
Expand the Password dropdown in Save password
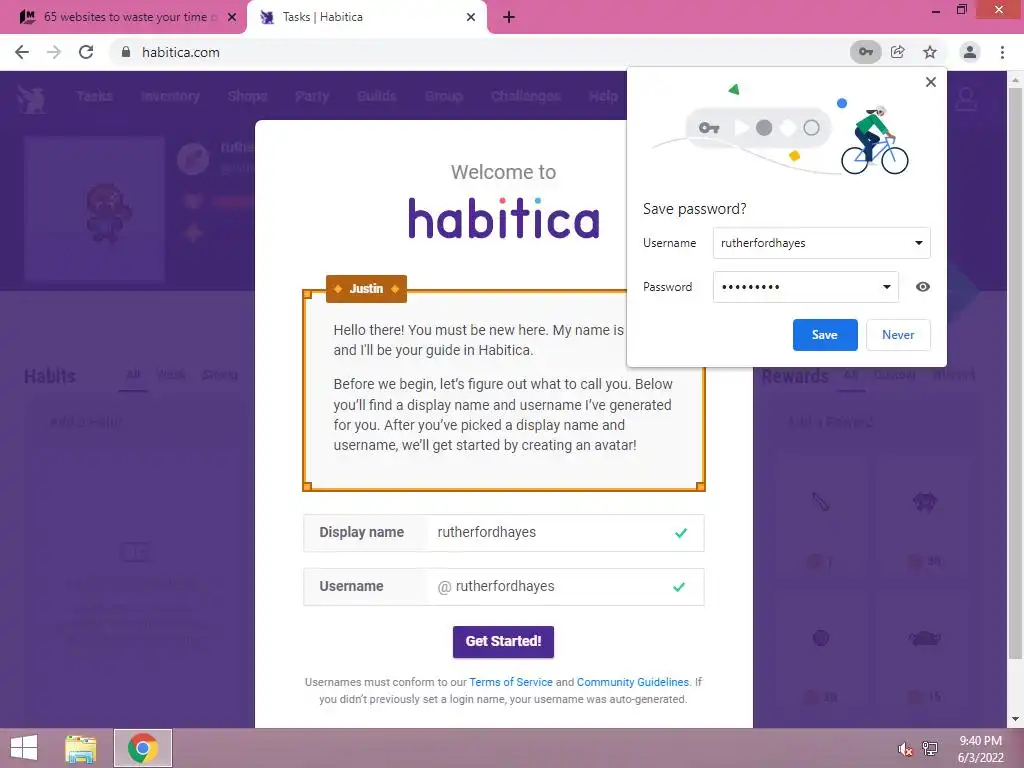tap(887, 287)
